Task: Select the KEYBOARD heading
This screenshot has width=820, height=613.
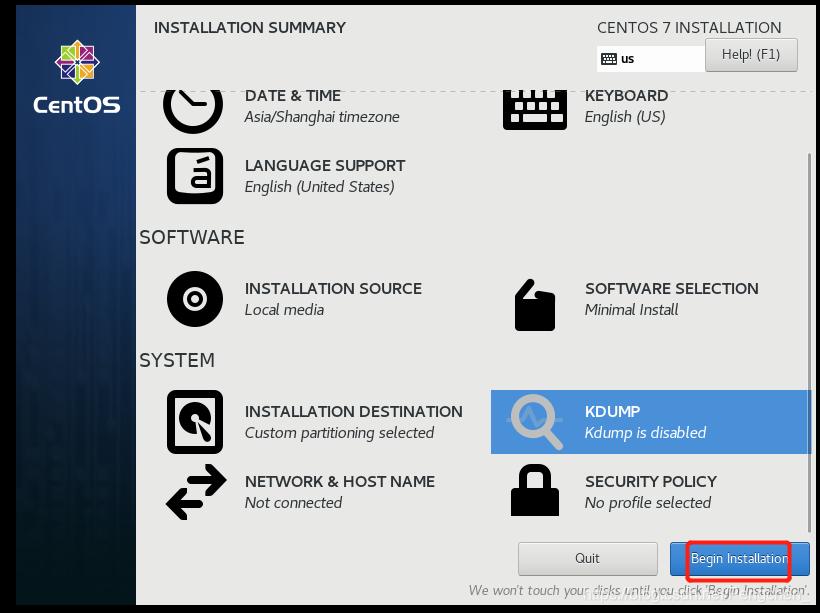Action: [626, 96]
